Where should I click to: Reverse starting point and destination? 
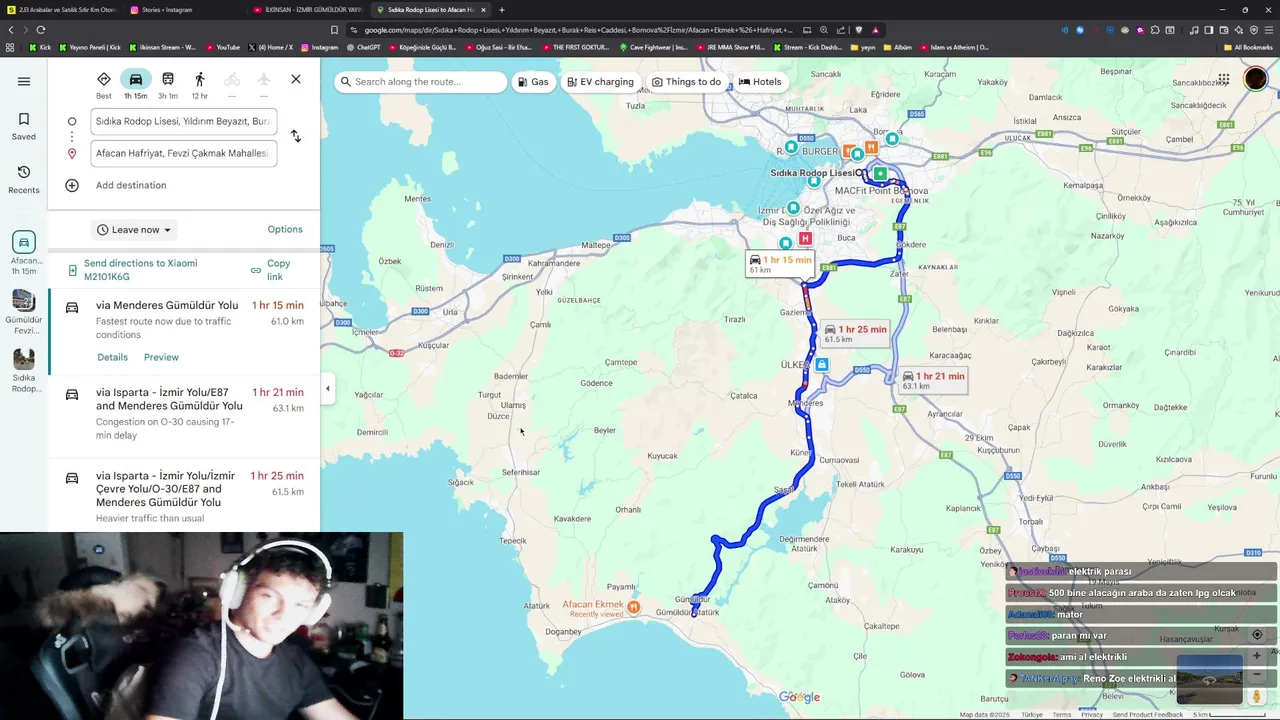pos(296,136)
